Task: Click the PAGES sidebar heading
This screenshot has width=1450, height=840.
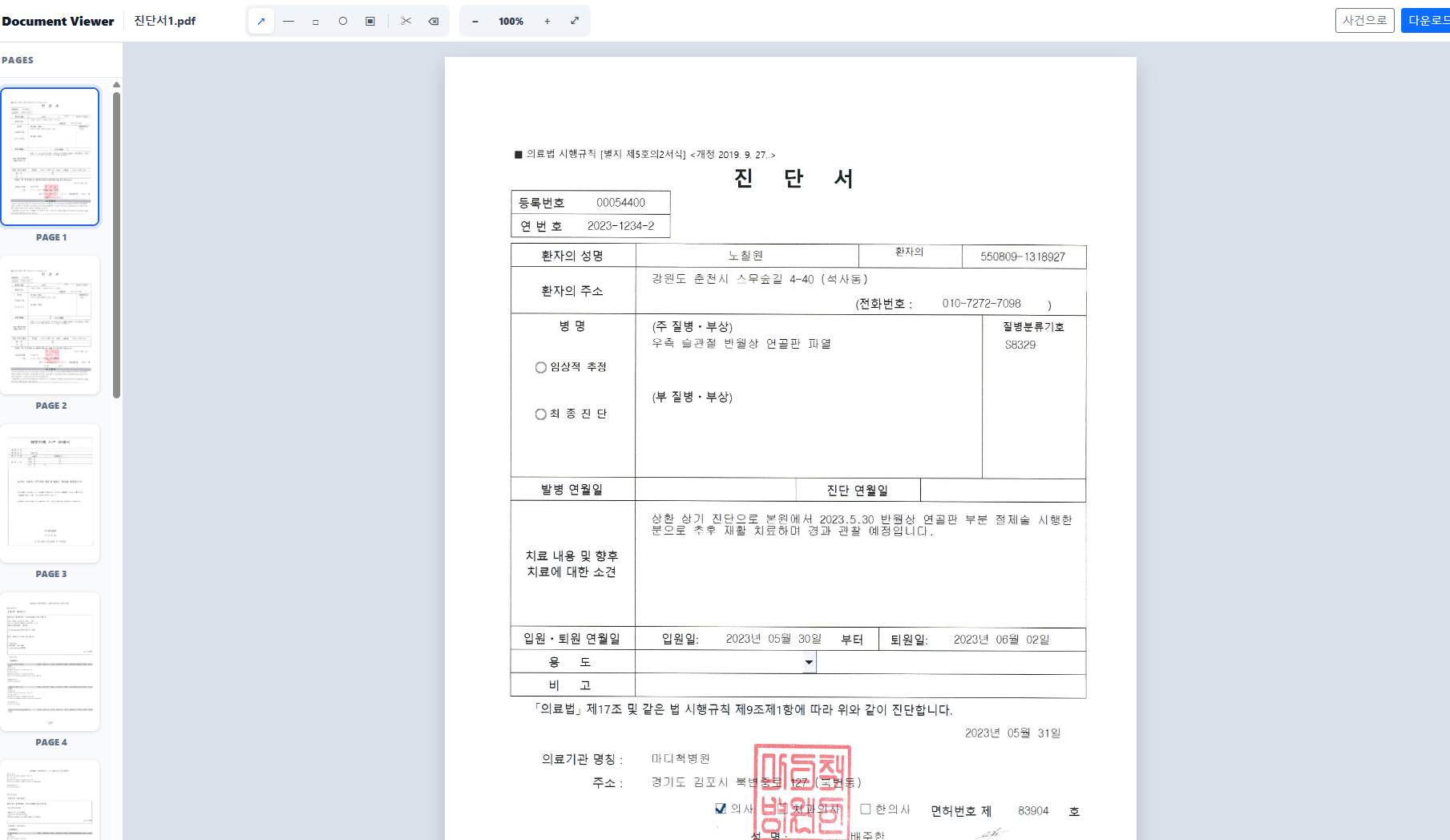Action: [x=18, y=60]
